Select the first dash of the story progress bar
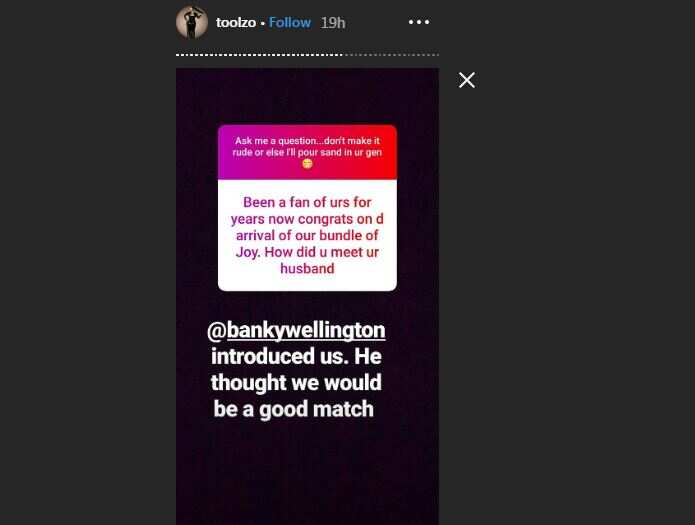The width and height of the screenshot is (695, 525). [178, 55]
